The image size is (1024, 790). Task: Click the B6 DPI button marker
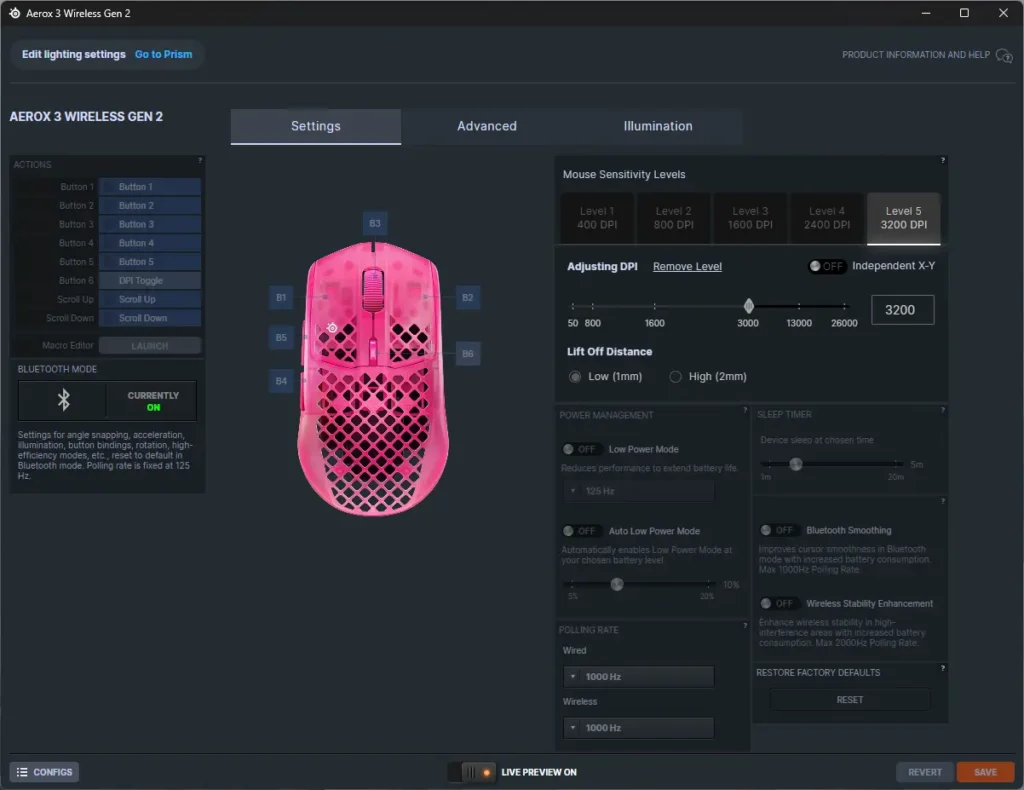coord(467,353)
